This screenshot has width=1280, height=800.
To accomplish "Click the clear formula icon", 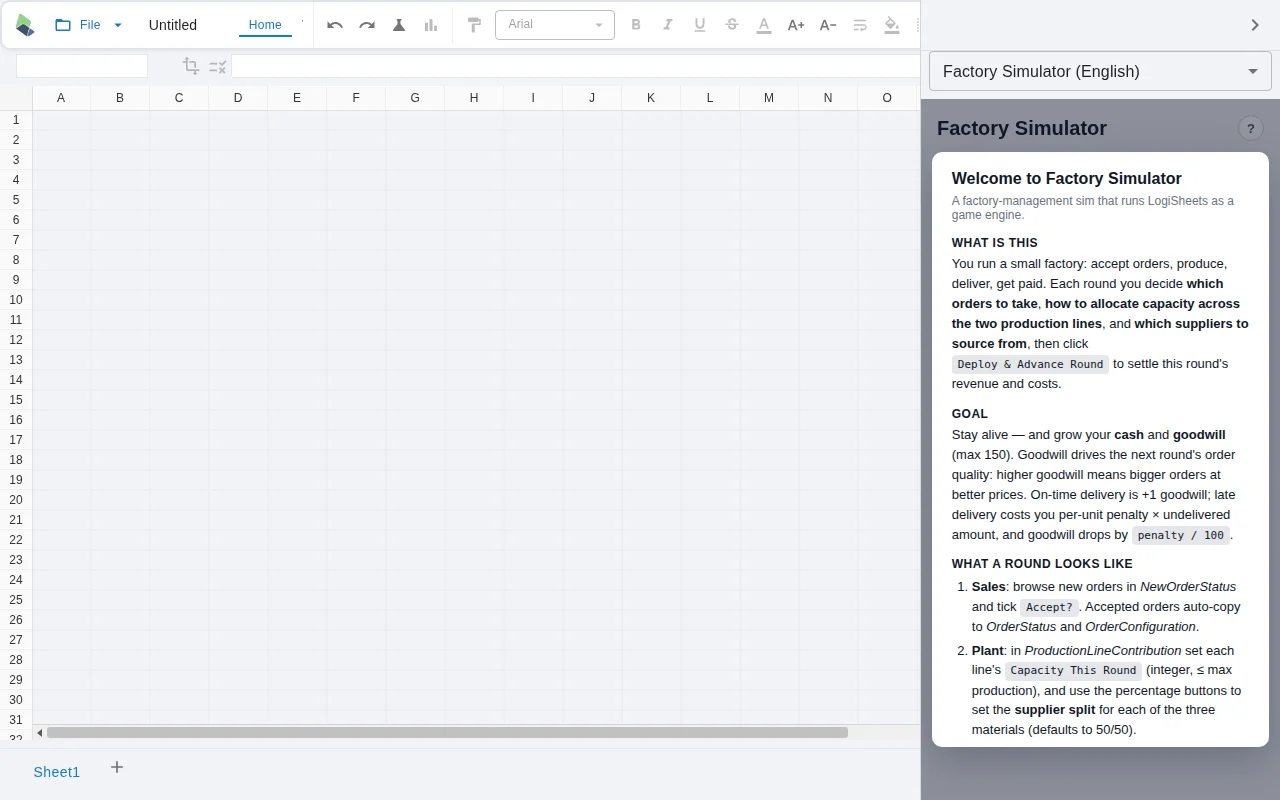I will (218, 66).
